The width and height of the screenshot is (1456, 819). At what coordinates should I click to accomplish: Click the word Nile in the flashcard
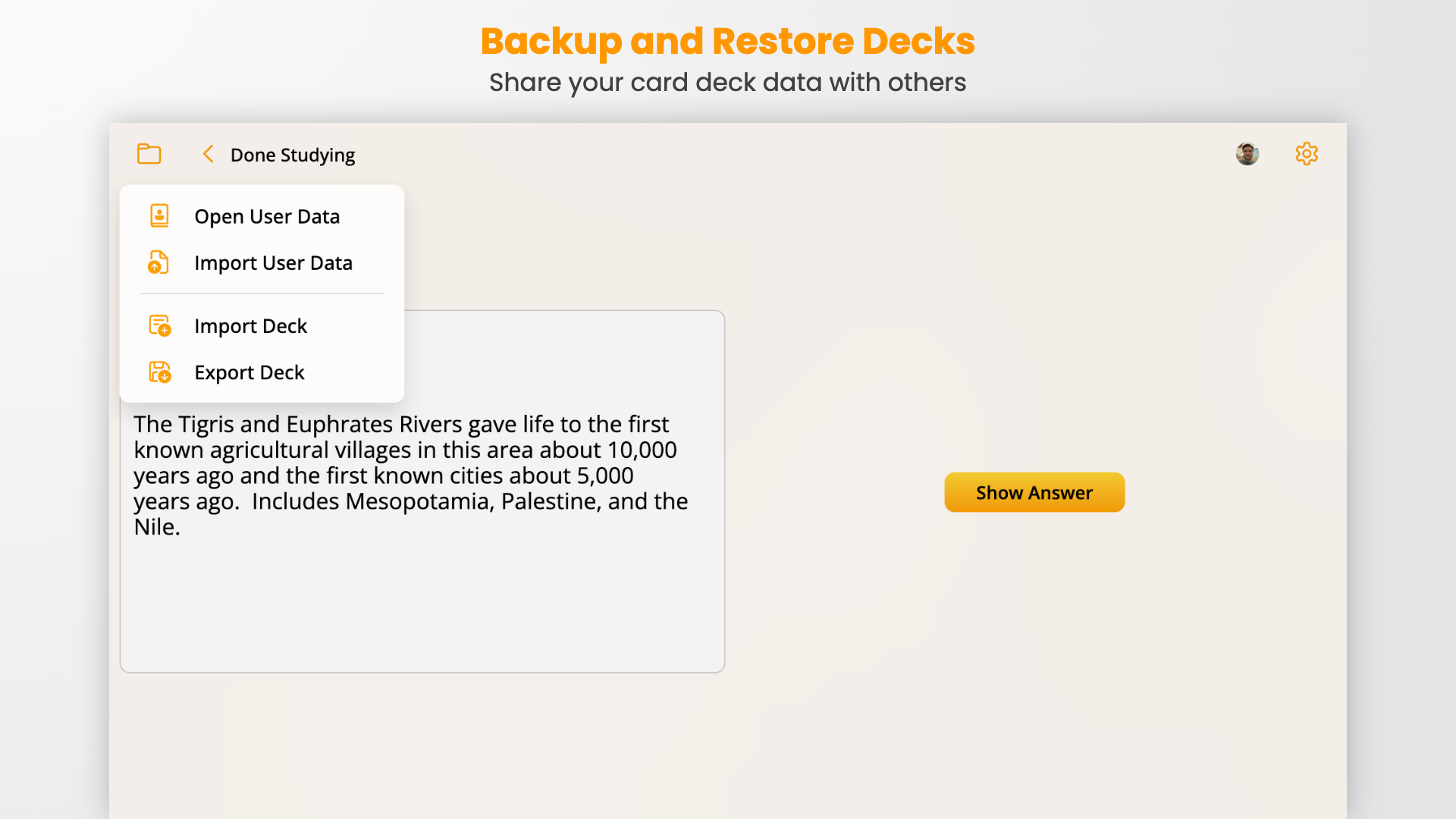(x=156, y=527)
